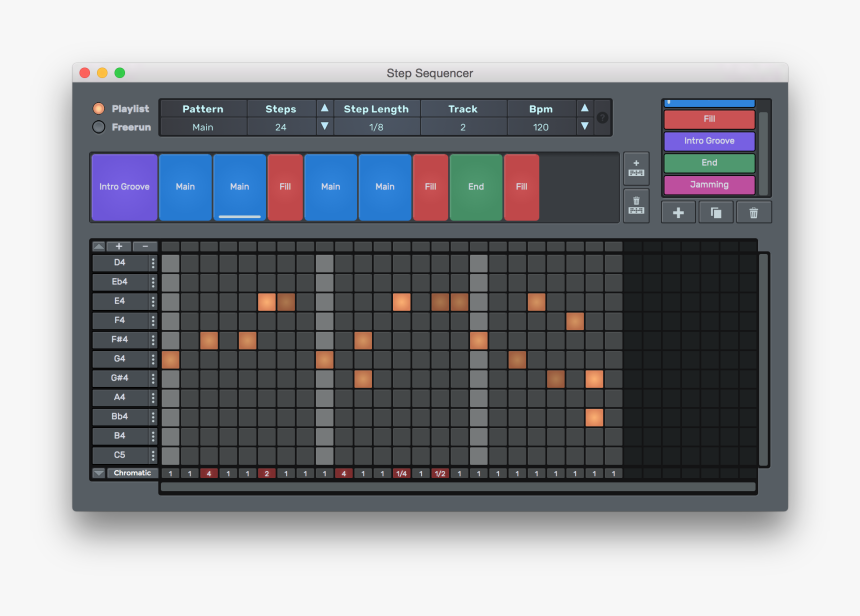860x616 pixels.
Task: Shift notes up with the up triangle
Action: (x=99, y=246)
